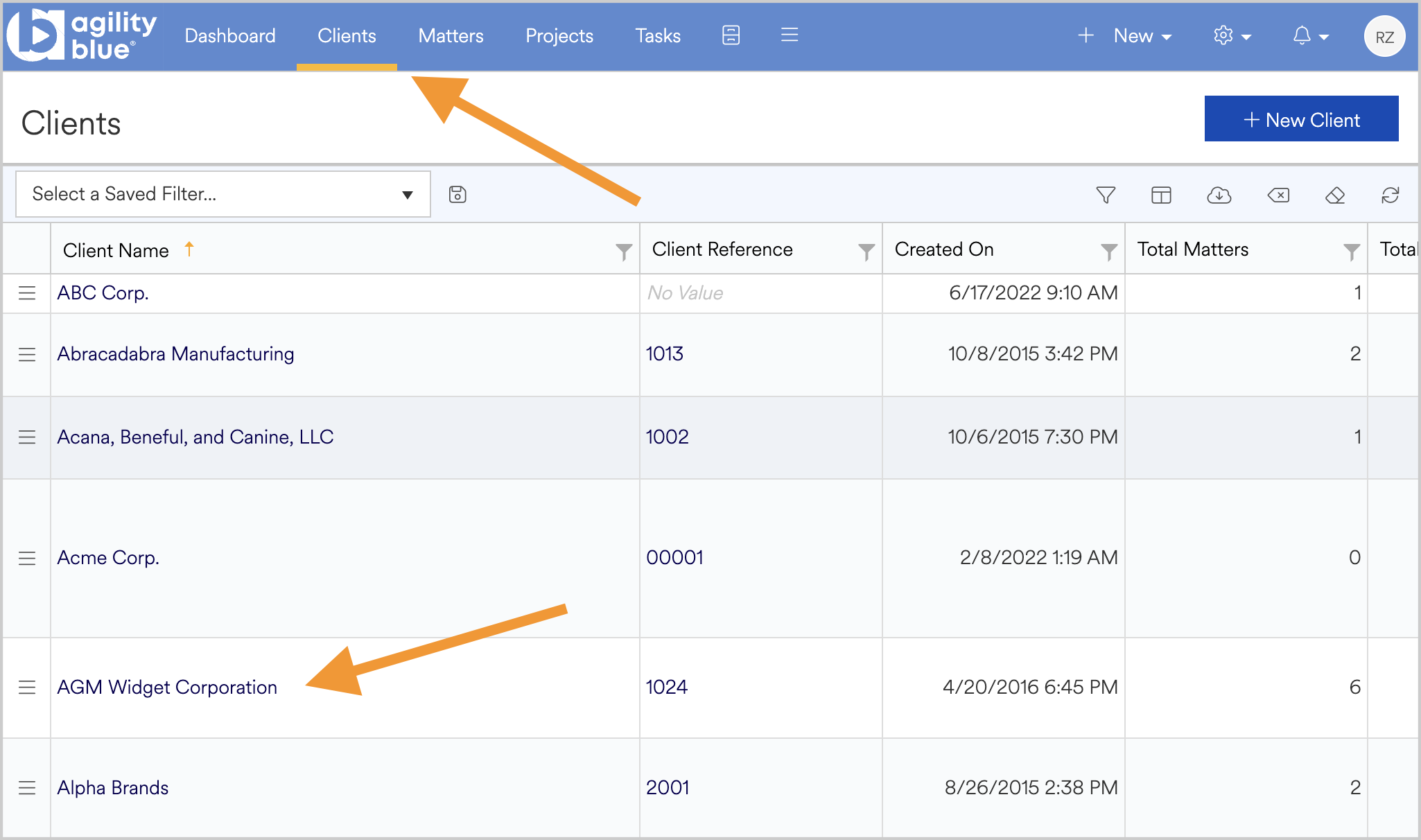Open row menu for AGM Widget Corporation
The height and width of the screenshot is (840, 1421).
(27, 688)
